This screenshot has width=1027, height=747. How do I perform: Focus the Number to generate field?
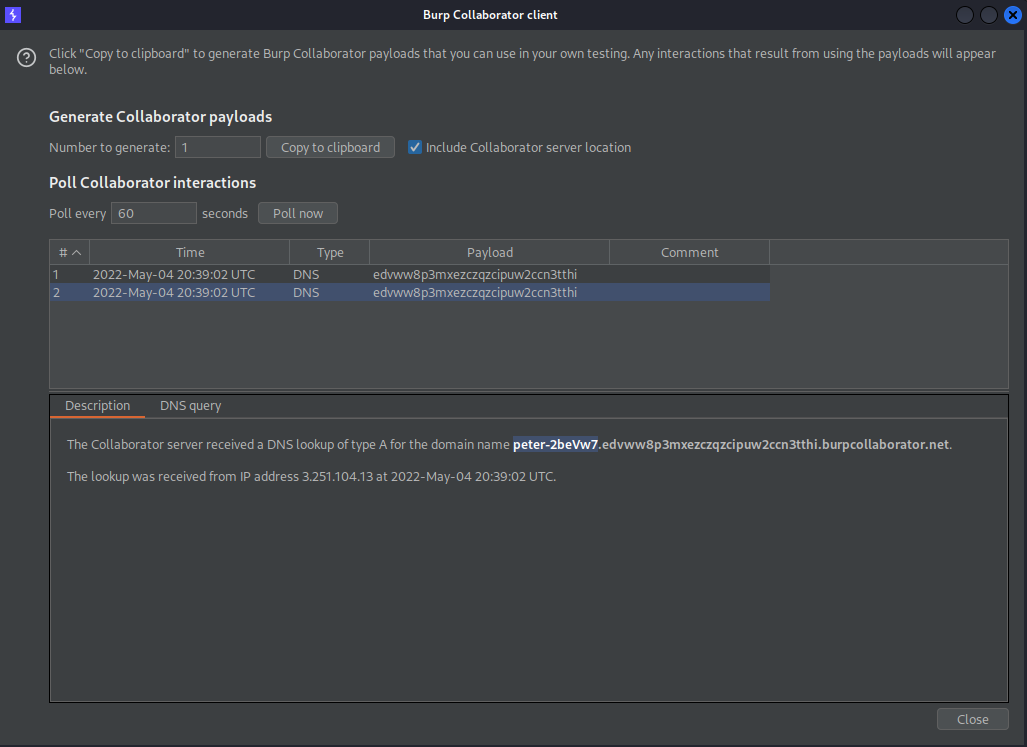218,147
